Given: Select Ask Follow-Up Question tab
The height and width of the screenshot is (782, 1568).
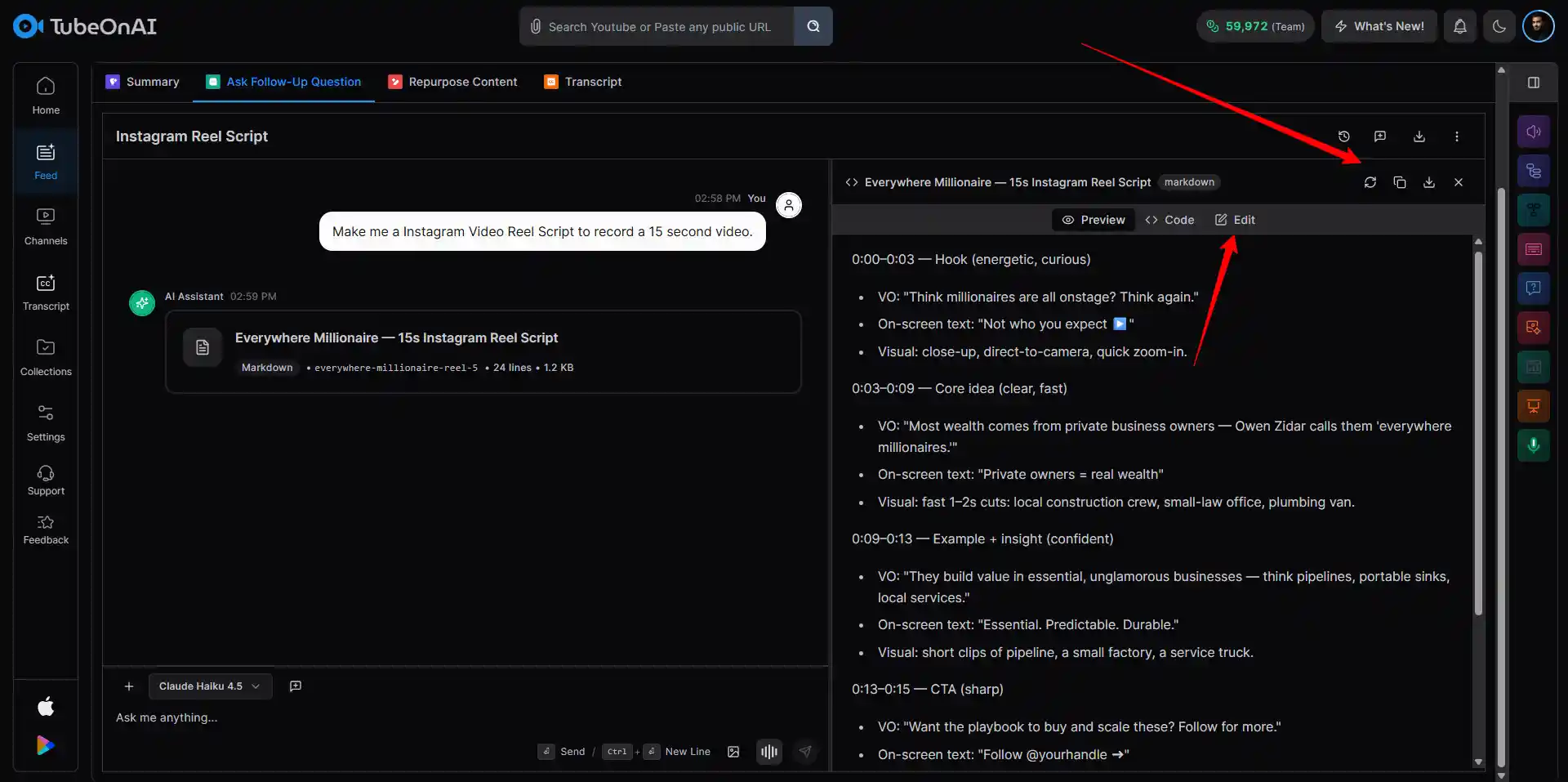Looking at the screenshot, I should pos(283,82).
